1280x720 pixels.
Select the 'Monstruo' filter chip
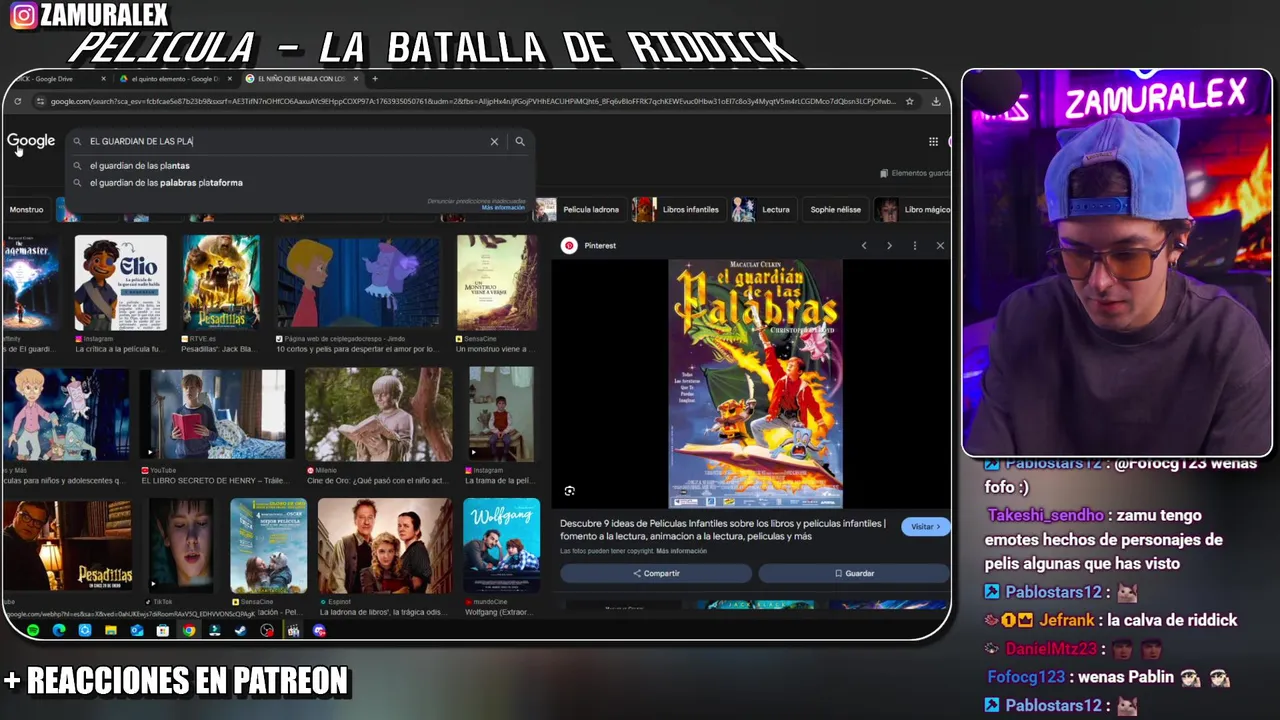26,210
